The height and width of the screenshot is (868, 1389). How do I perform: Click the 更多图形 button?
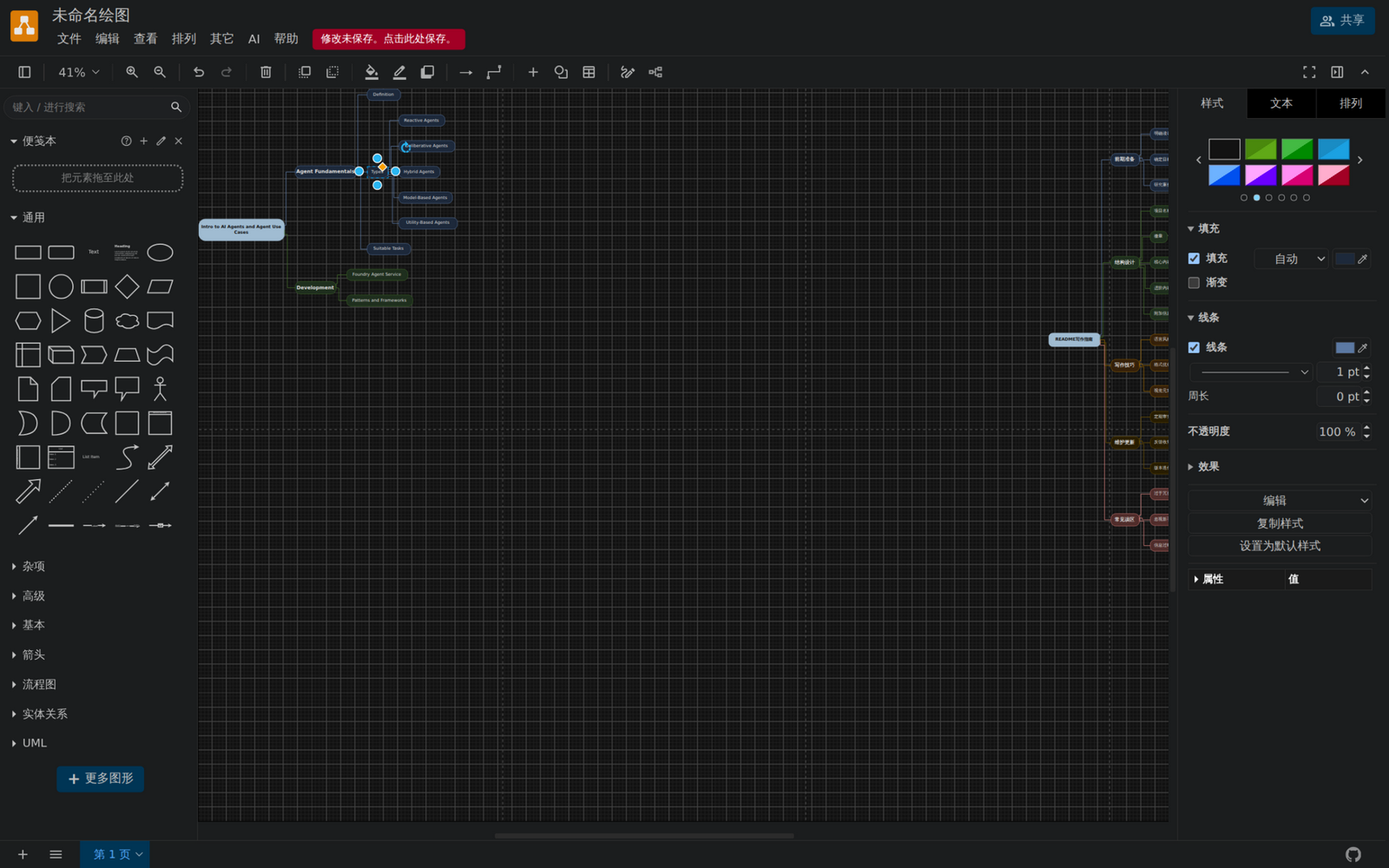[x=101, y=779]
